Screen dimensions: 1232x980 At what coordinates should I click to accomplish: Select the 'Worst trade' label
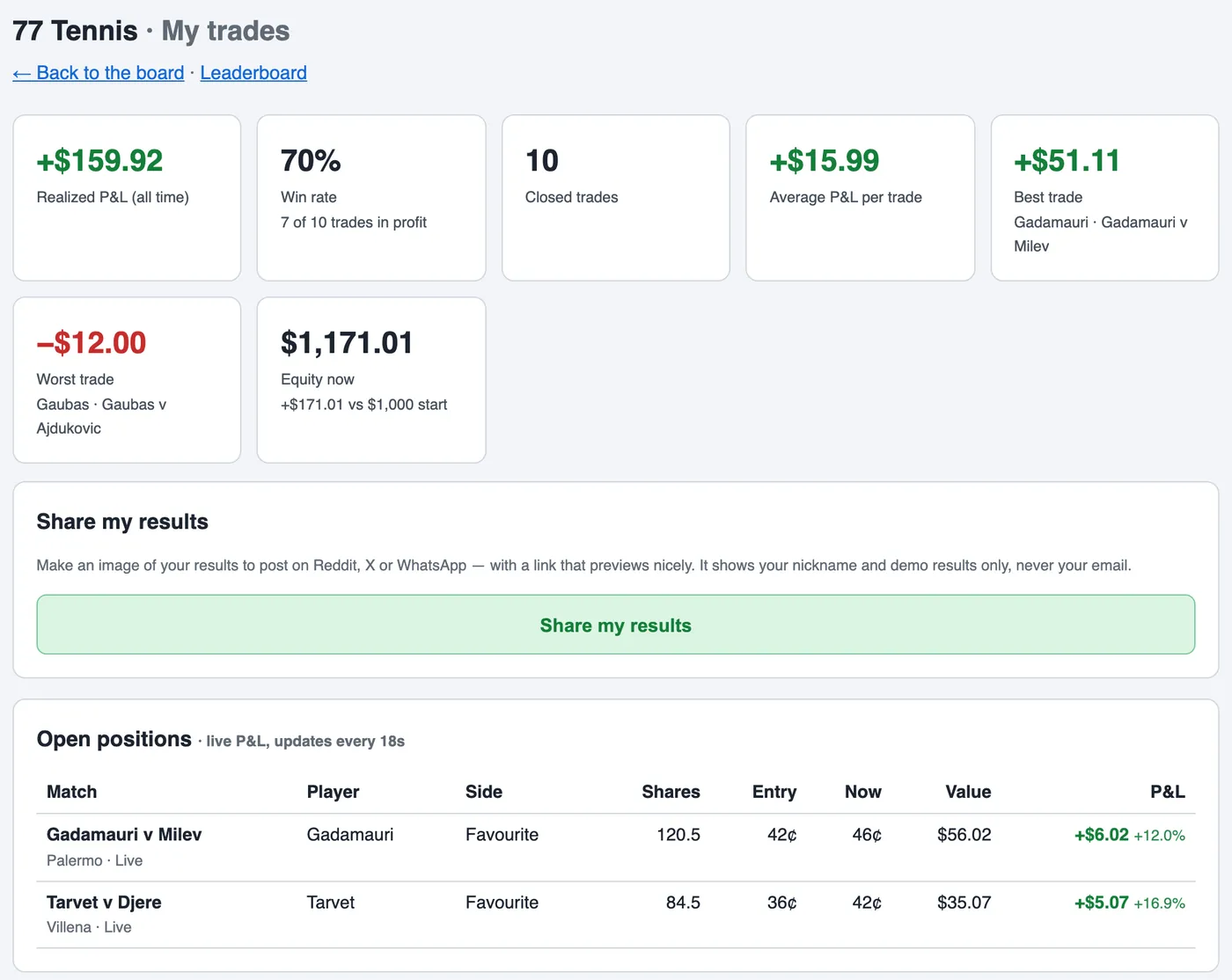75,379
